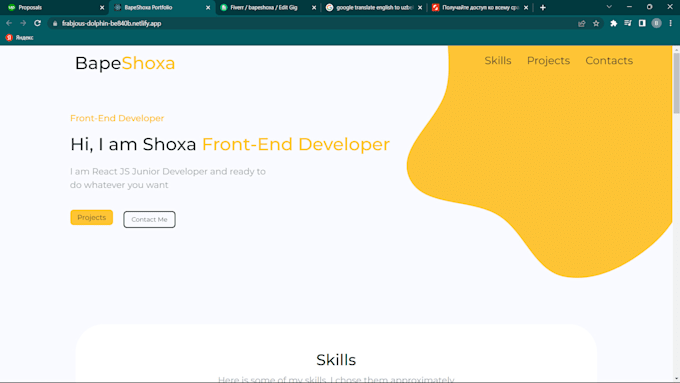Open the Extensions puzzle icon

pyautogui.click(x=613, y=23)
